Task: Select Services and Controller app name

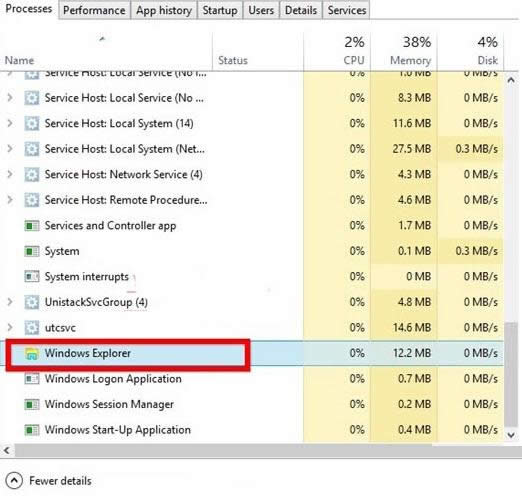Action: 110,226
